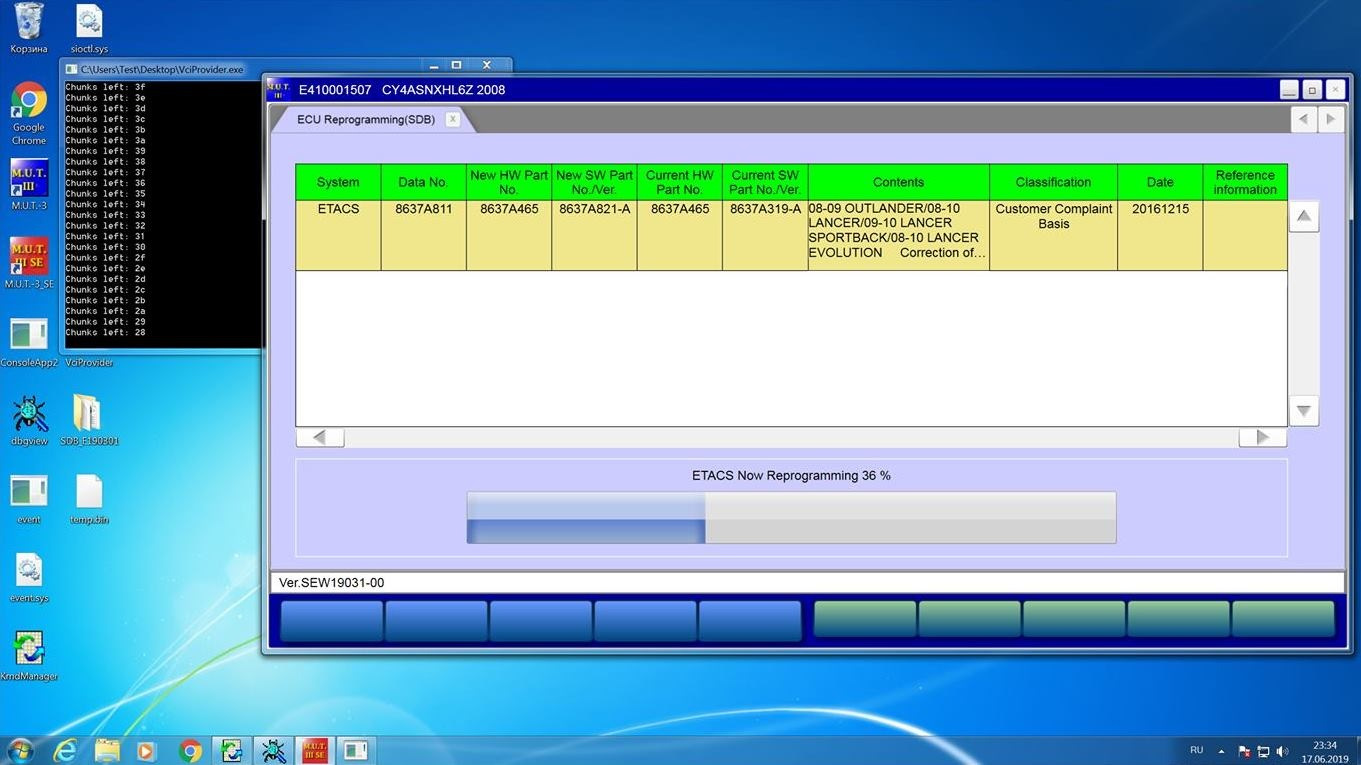This screenshot has height=765, width=1361.
Task: Open the network icon in system tray
Action: pyautogui.click(x=1264, y=751)
